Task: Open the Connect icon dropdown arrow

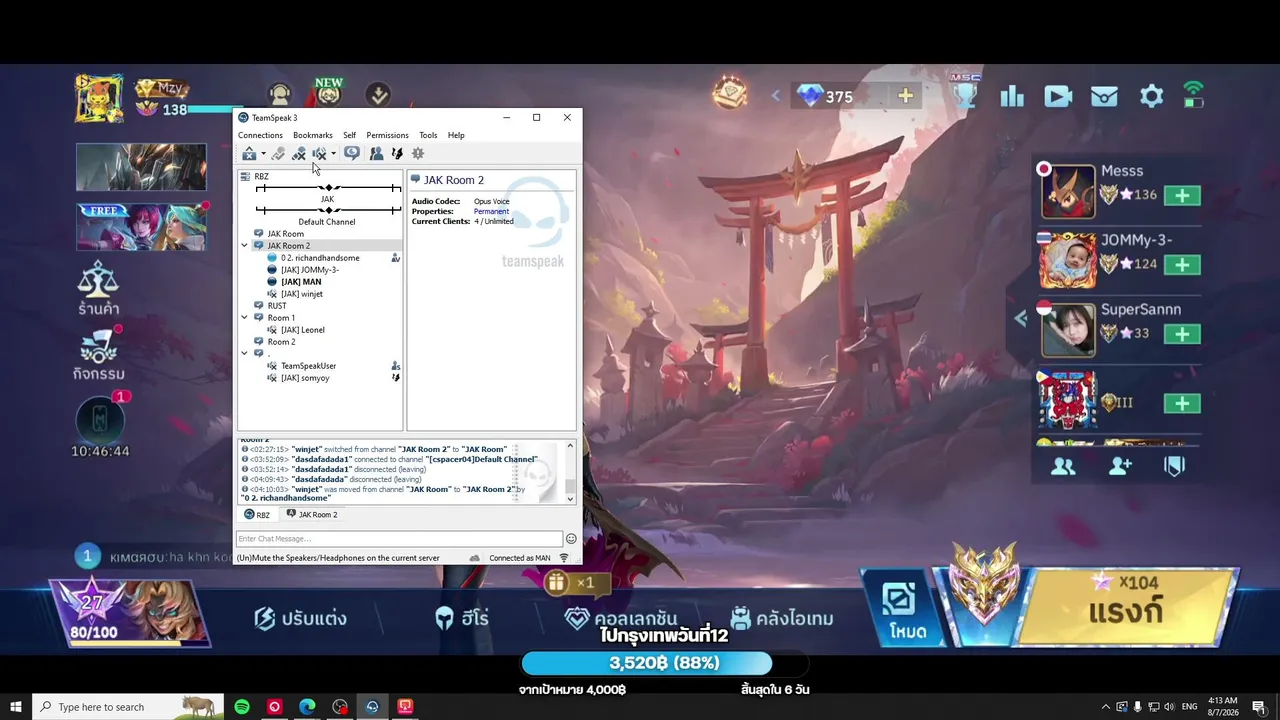Action: tap(263, 154)
